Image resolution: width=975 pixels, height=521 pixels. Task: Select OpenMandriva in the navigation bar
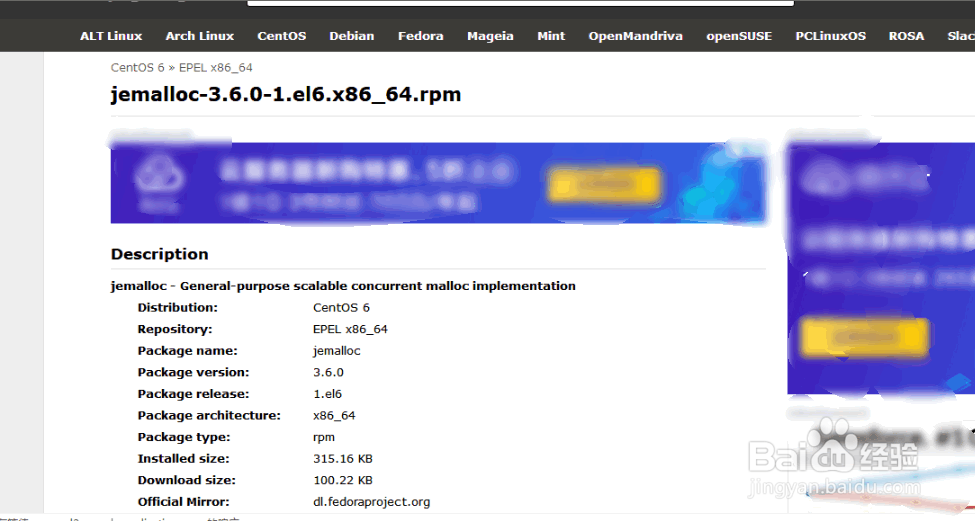point(635,36)
